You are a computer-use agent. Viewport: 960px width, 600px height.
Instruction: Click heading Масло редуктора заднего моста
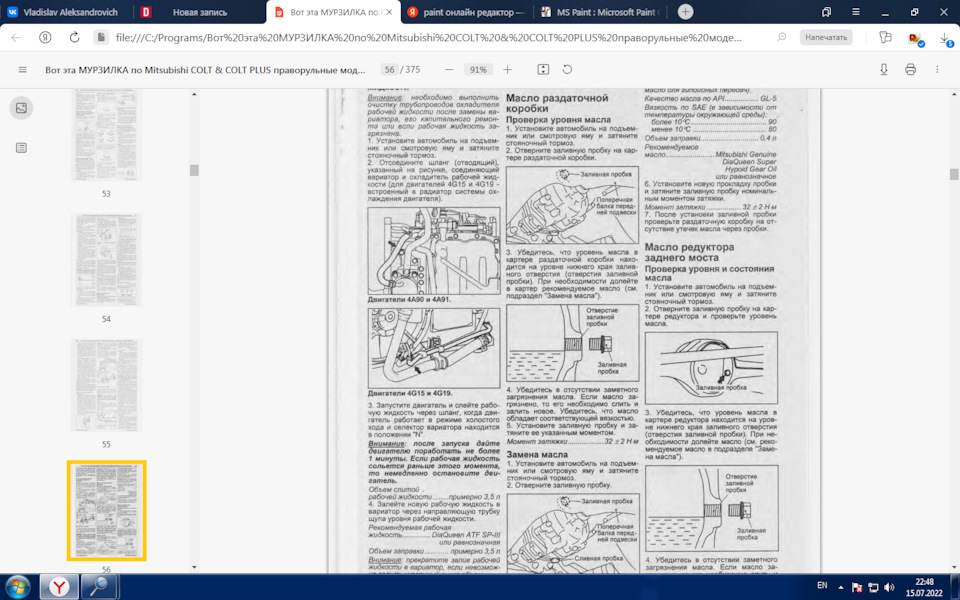(x=689, y=252)
